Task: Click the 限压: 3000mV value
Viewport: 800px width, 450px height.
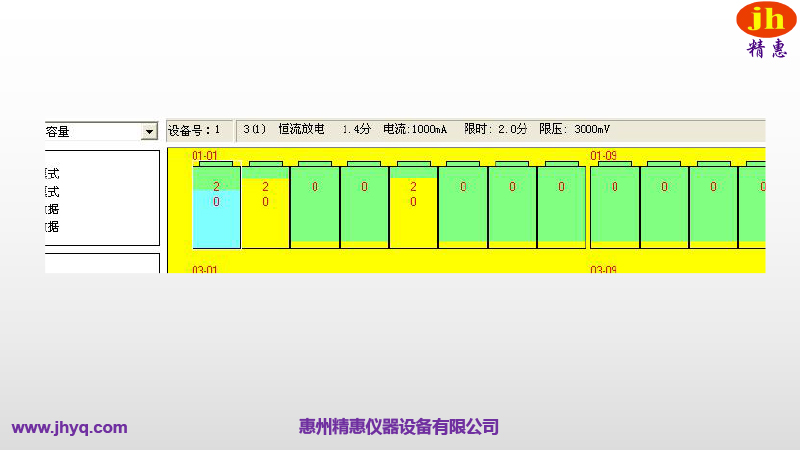Action: [x=574, y=129]
